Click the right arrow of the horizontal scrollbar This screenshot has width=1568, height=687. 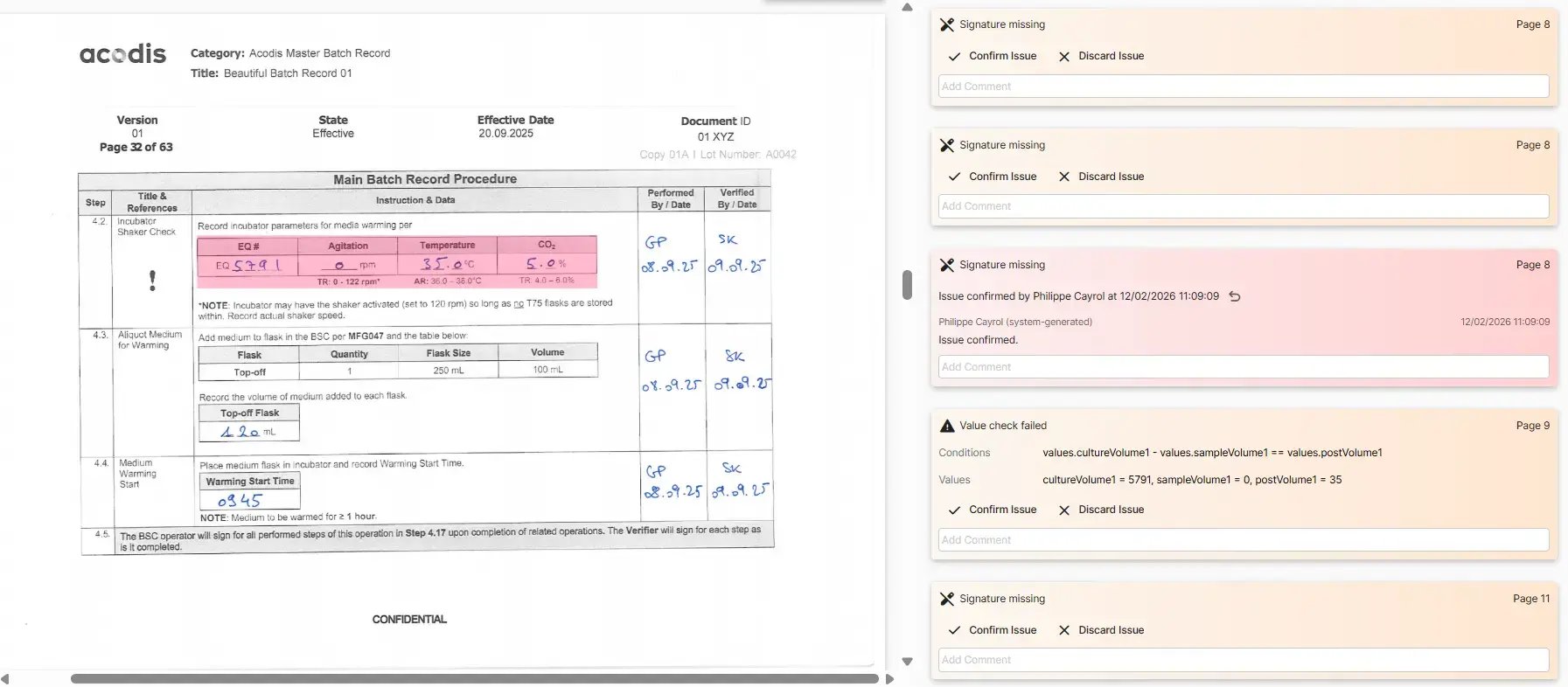coord(889,678)
